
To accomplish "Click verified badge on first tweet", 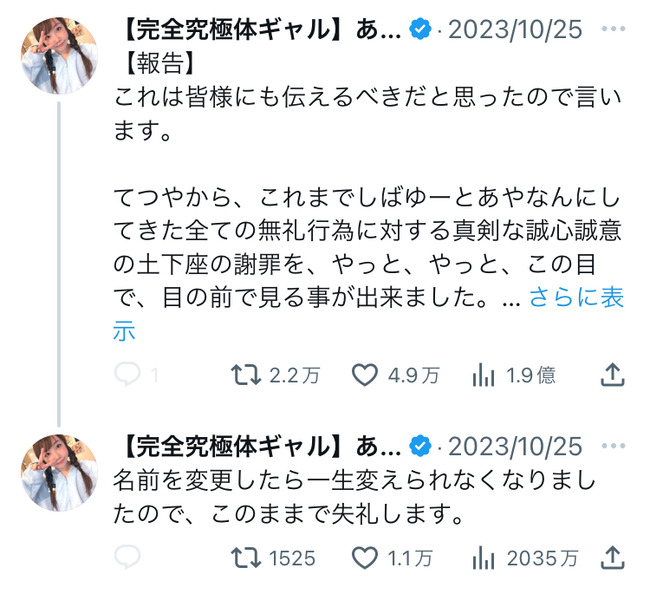I will click(421, 29).
